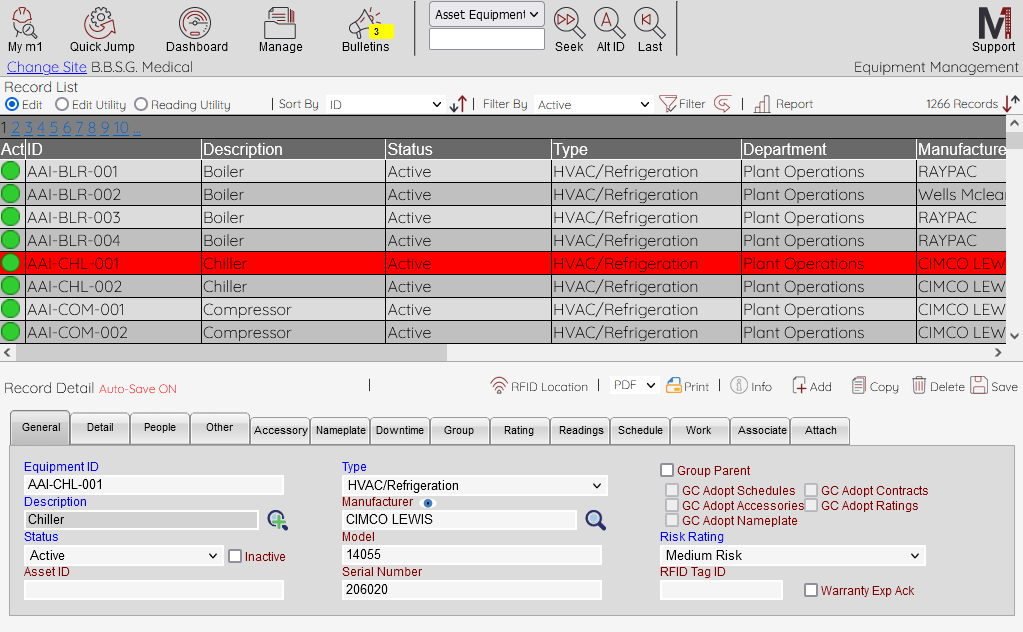
Task: Open the Filter By dropdown
Action: (x=592, y=104)
